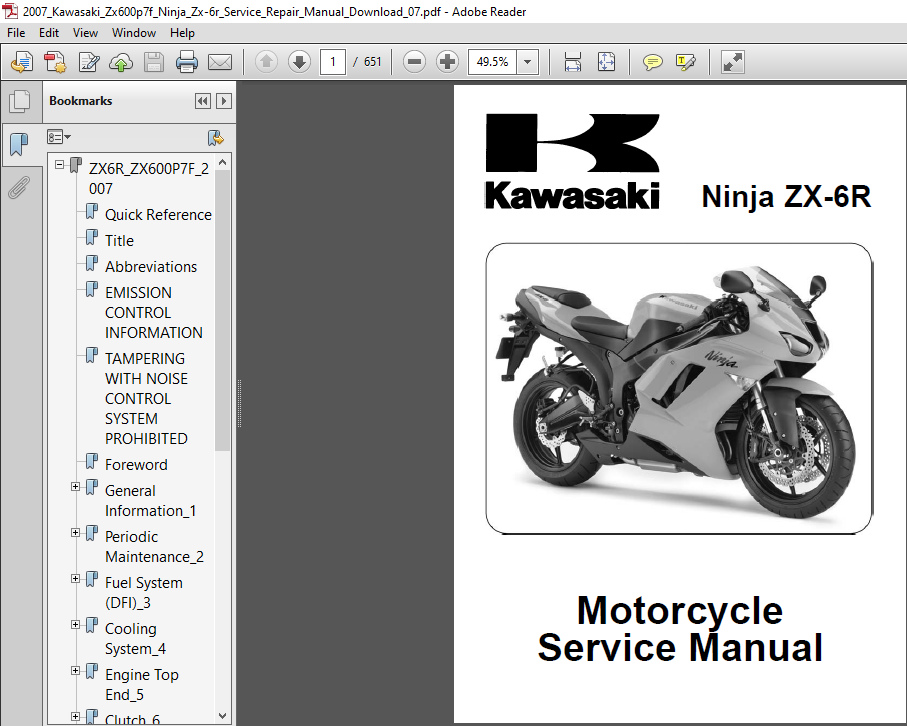Screen dimensions: 907x726
Task: Open the Edit menu
Action: click(x=49, y=33)
